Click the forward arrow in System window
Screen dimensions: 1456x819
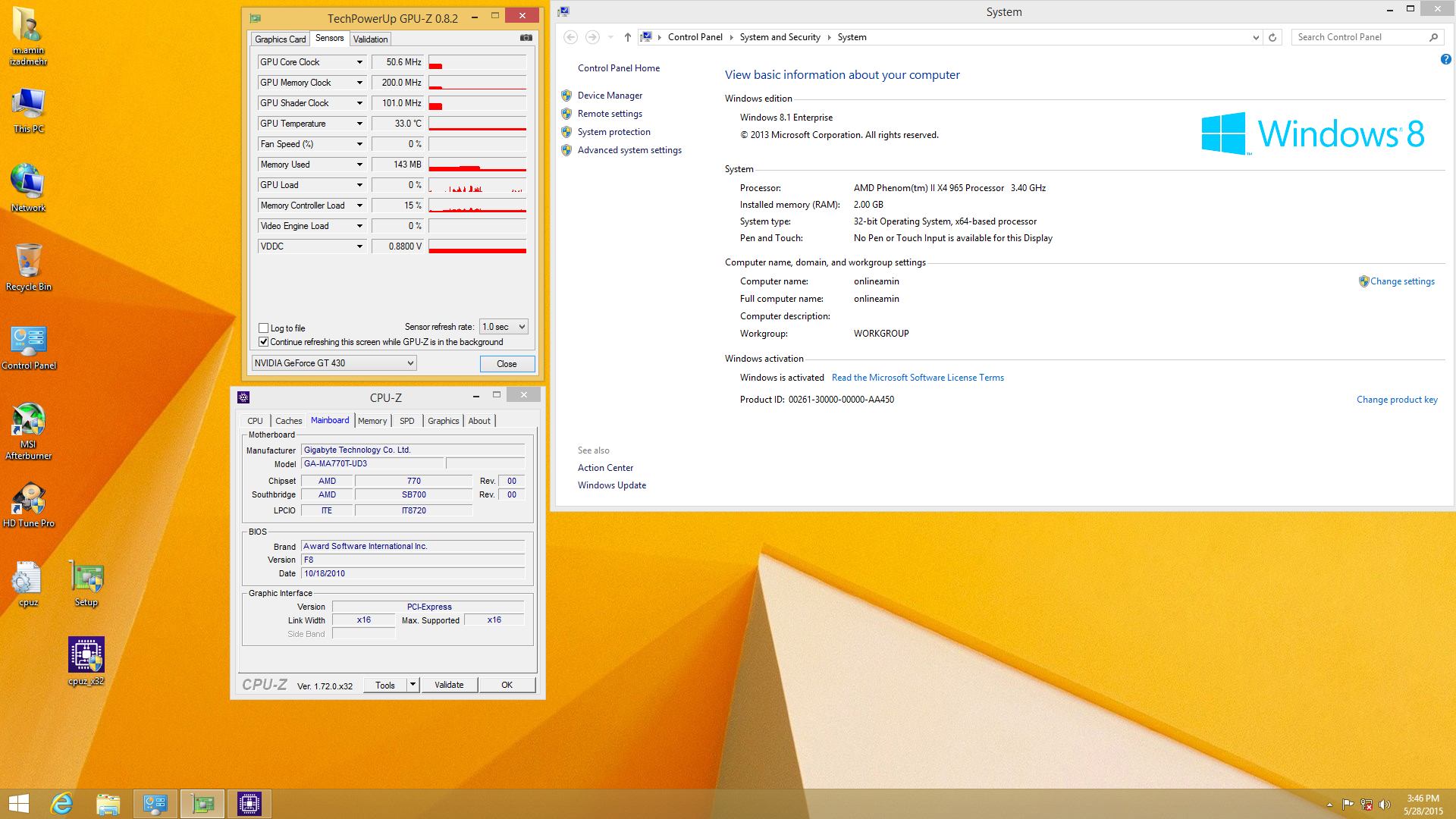592,37
